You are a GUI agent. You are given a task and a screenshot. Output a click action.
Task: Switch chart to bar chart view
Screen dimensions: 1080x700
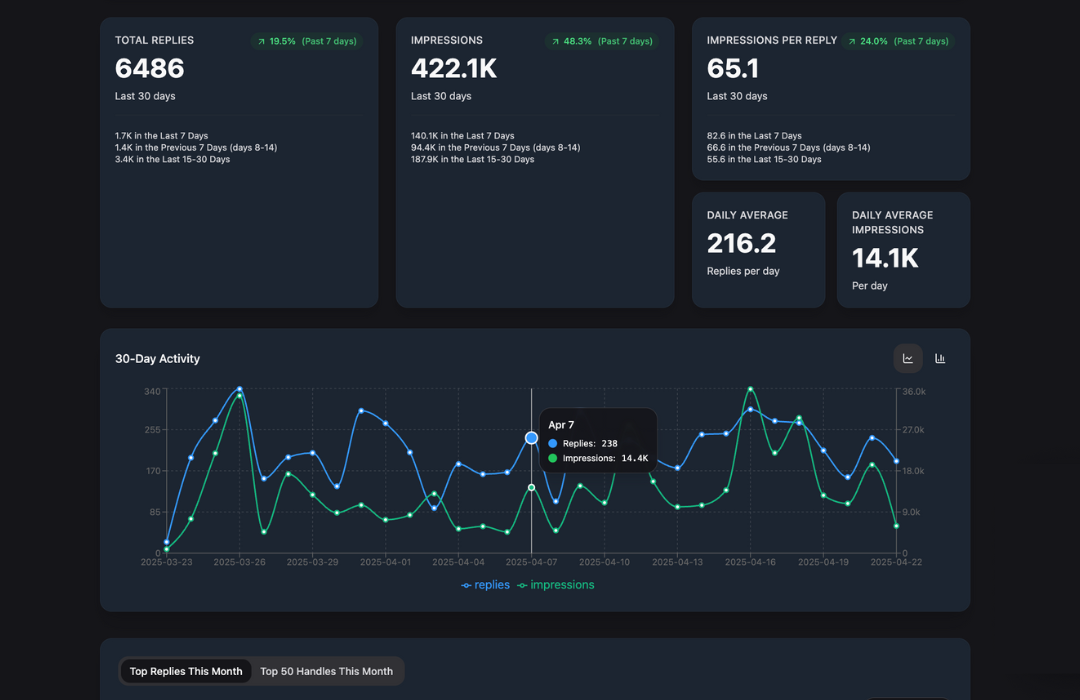pyautogui.click(x=939, y=358)
